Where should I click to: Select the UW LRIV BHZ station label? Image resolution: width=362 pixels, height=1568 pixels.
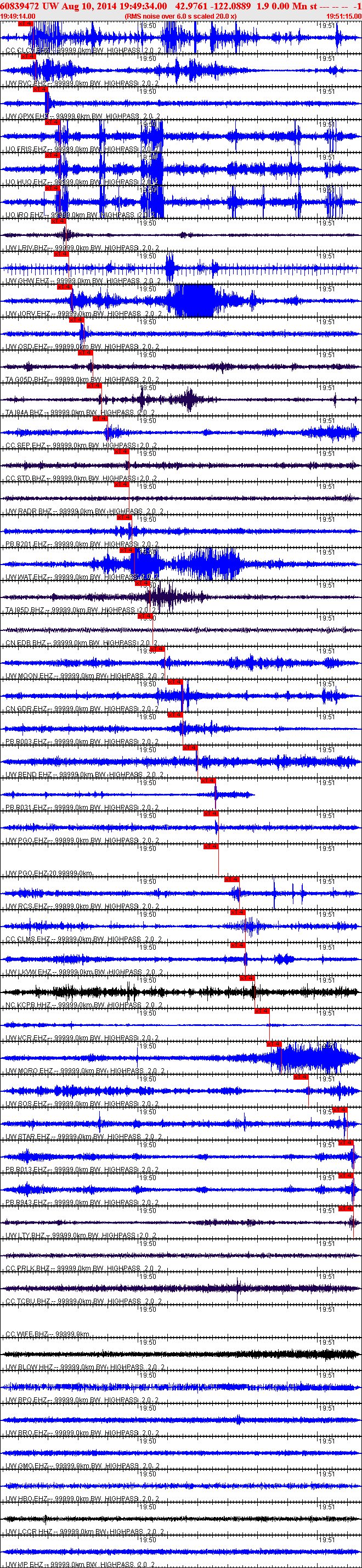tap(82, 248)
